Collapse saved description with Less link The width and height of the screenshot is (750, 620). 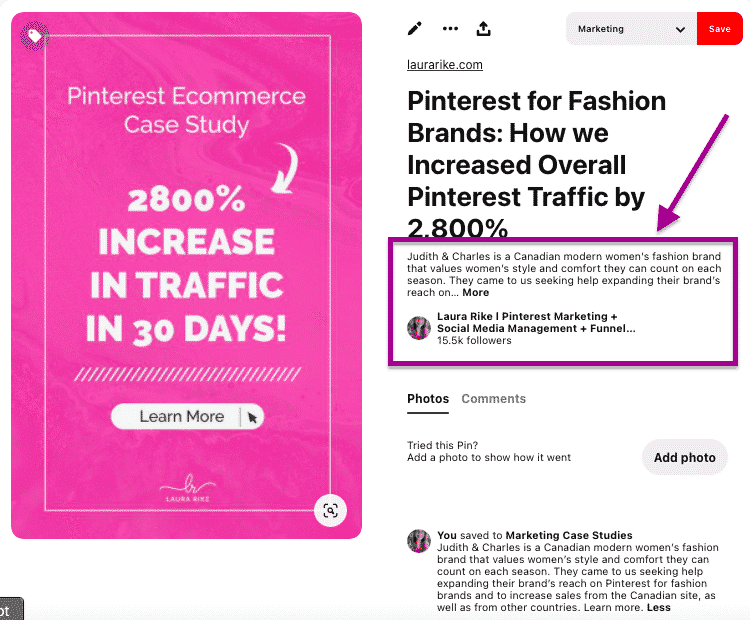(659, 607)
